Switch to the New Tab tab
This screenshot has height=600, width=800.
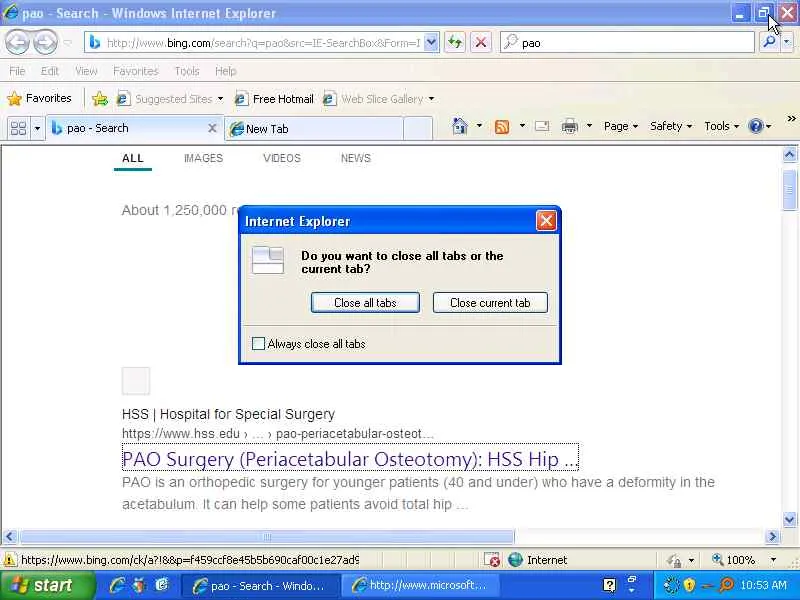[314, 129]
